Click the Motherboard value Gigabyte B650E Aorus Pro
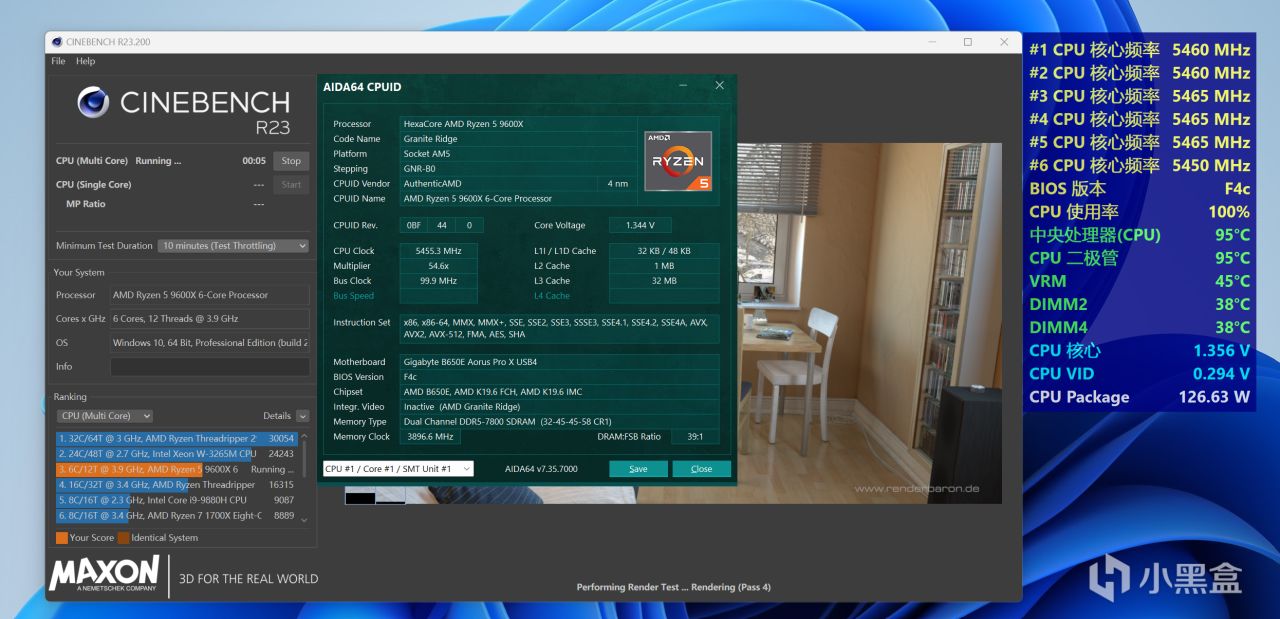Screen dimensions: 1280x619 pyautogui.click(x=559, y=362)
